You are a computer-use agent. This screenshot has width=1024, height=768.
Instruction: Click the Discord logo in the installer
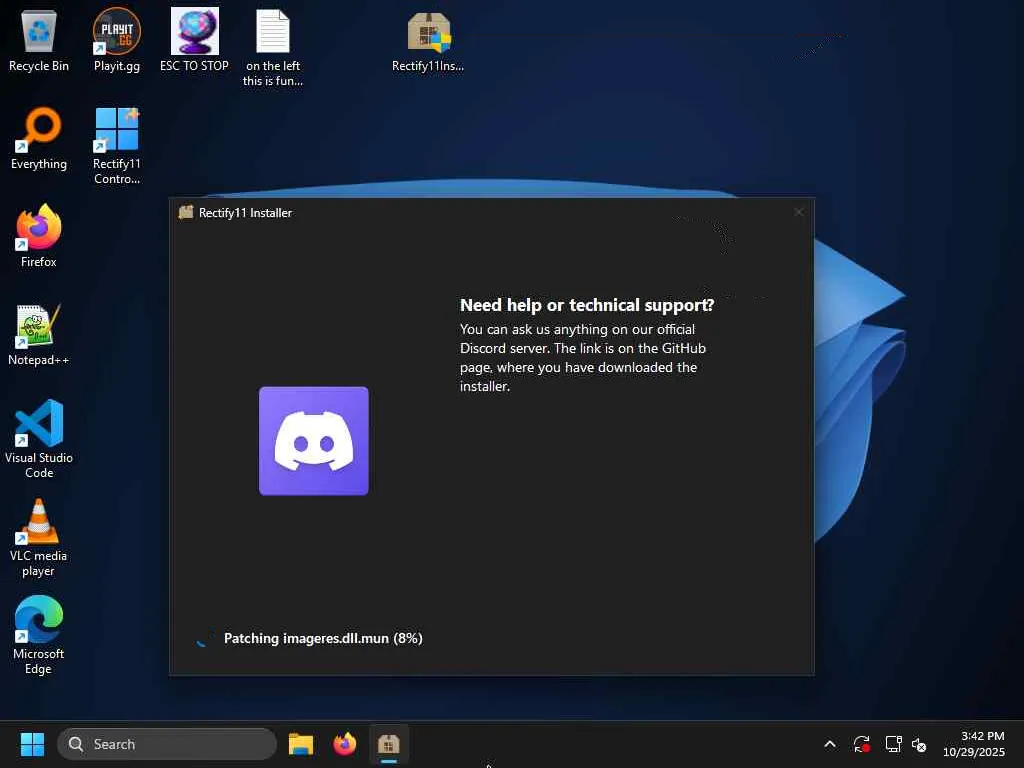click(313, 441)
